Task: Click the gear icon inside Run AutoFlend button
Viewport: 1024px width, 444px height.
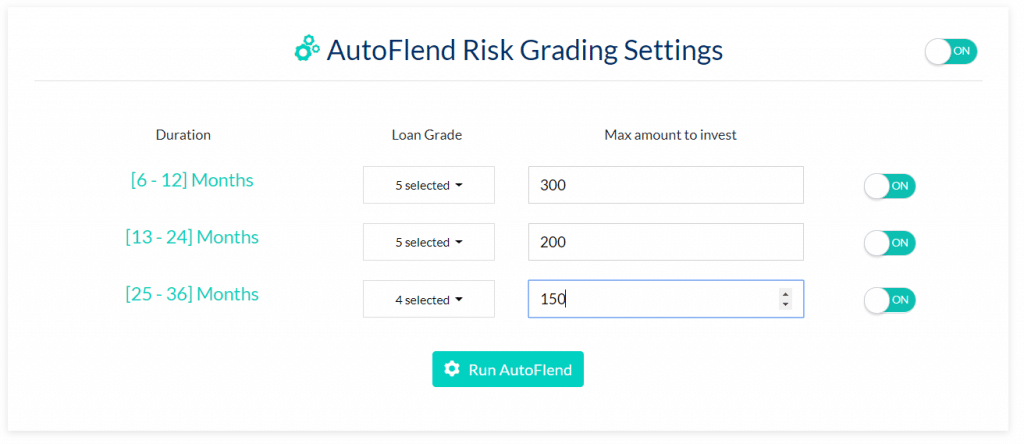Action: pyautogui.click(x=452, y=369)
